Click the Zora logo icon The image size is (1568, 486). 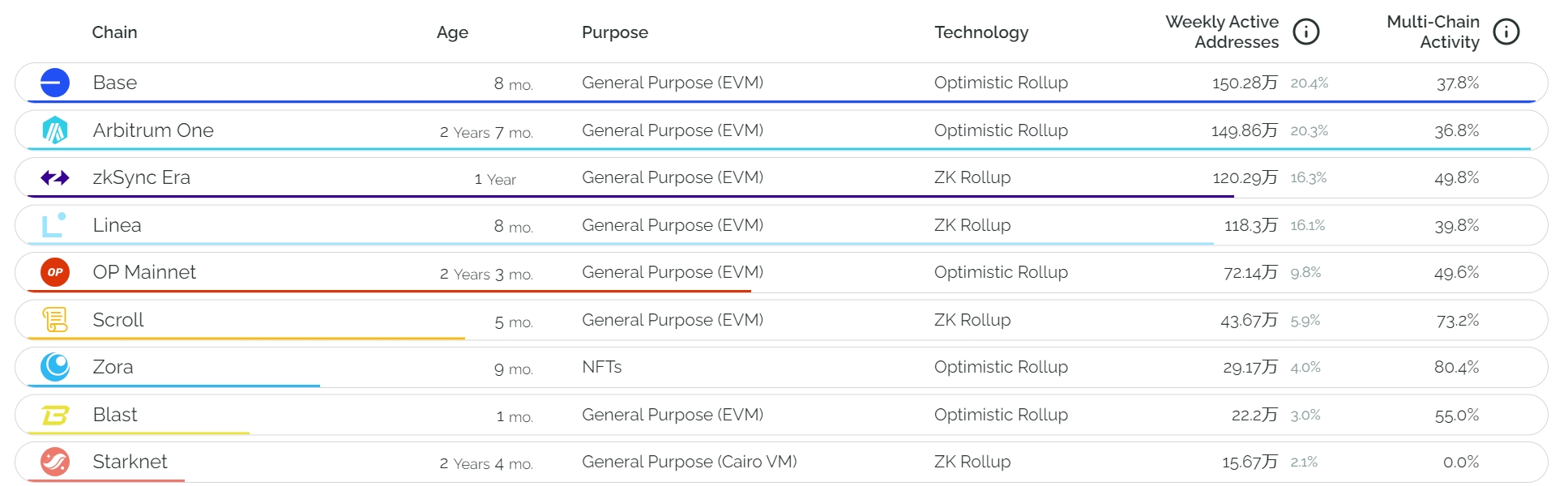(55, 367)
